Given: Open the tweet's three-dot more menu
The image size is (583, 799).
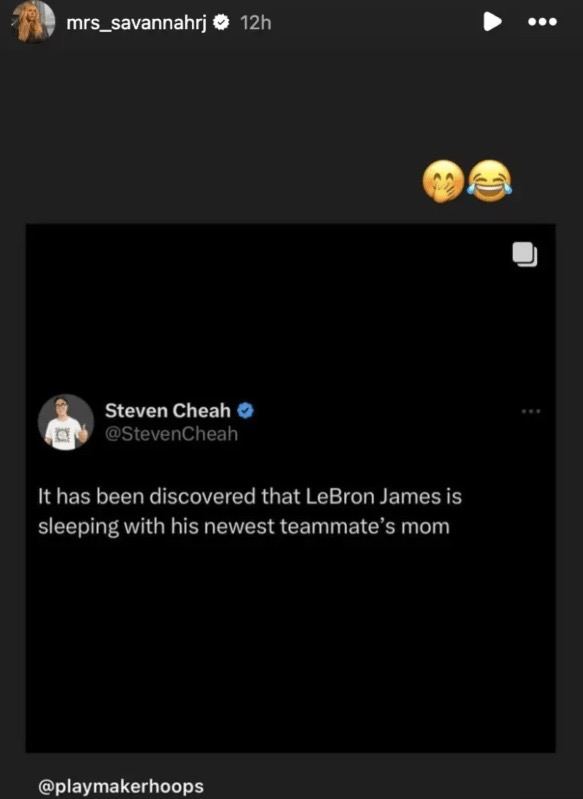Looking at the screenshot, I should click(531, 411).
